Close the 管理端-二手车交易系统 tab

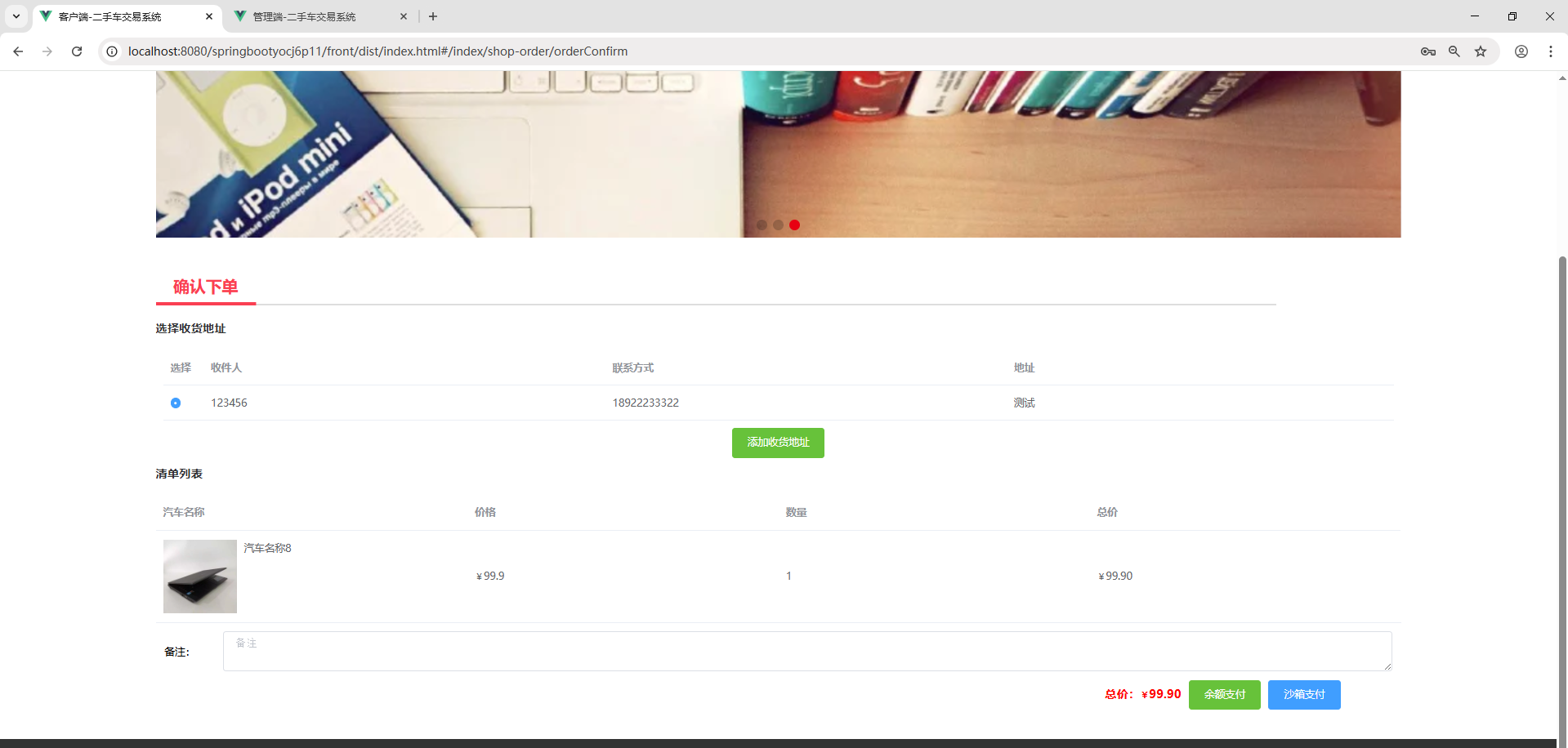coord(404,16)
